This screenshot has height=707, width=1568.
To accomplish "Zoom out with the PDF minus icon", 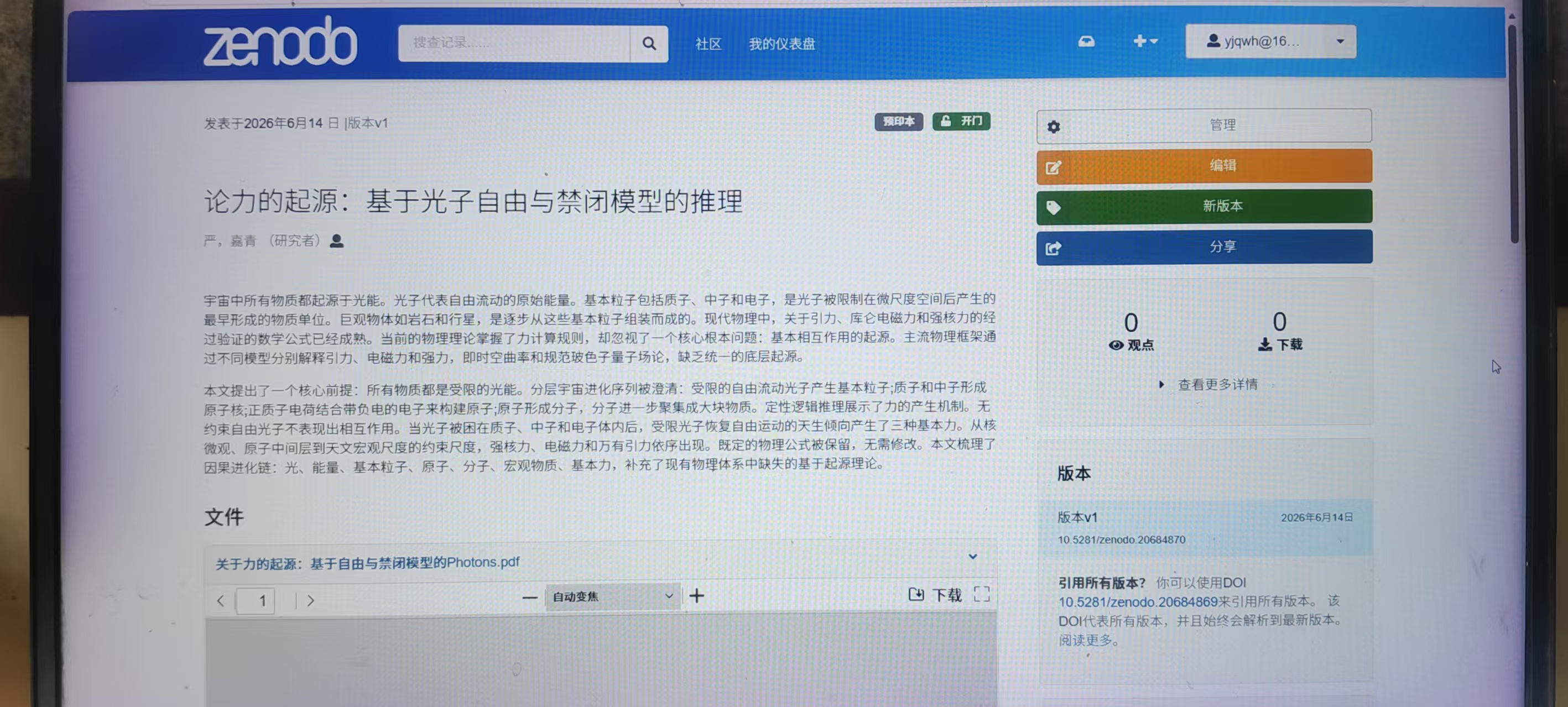I will [x=529, y=598].
